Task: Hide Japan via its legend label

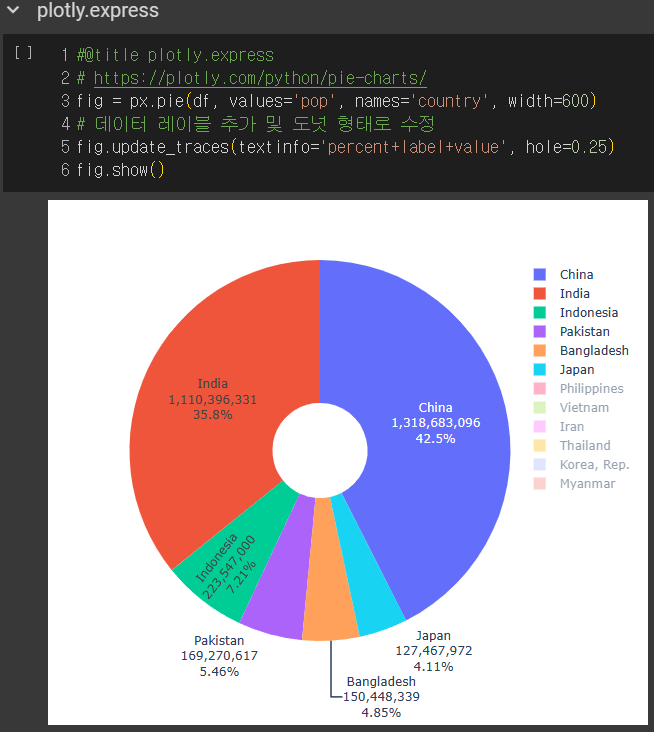Action: 577,370
